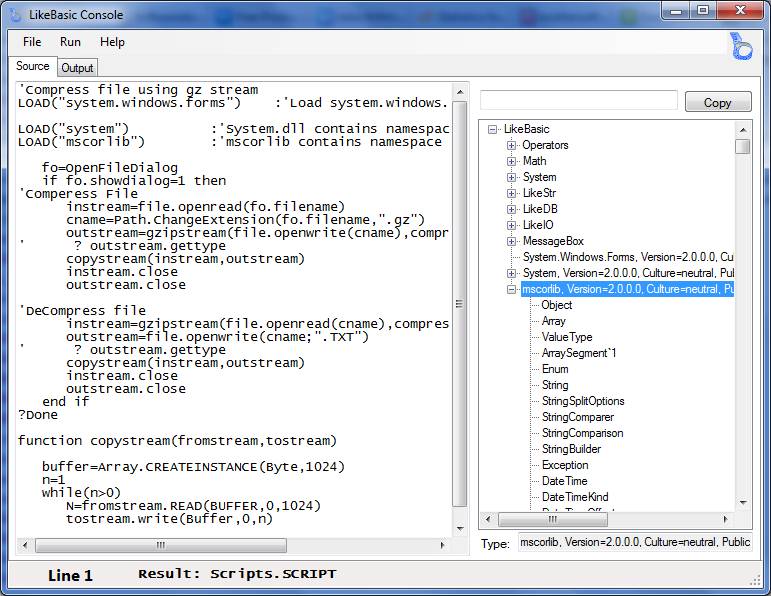The width and height of the screenshot is (771, 596).
Task: Click source editor scroll right arrow
Action: coord(443,545)
